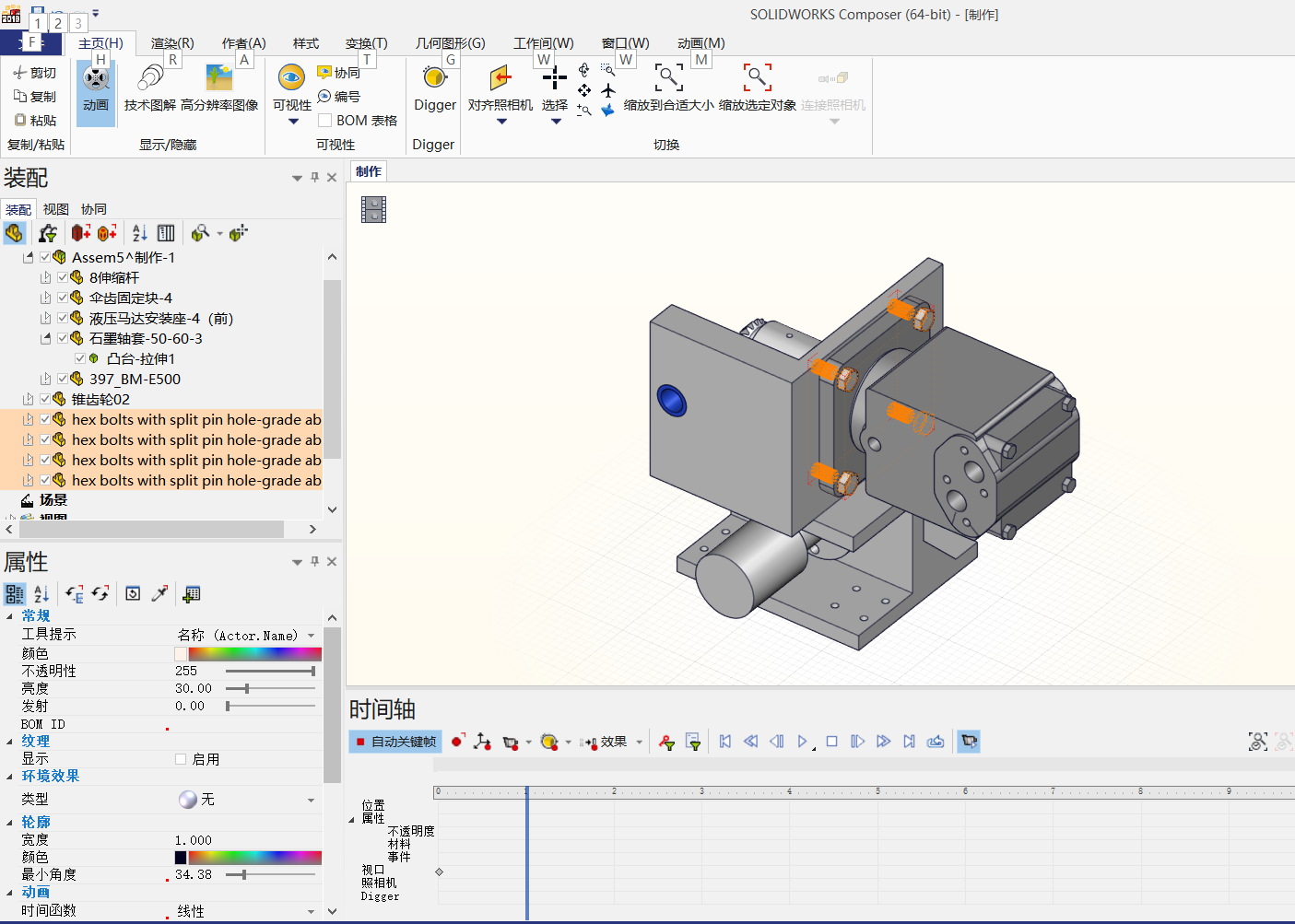Open the 效果 dropdown in timeline toolbar
The height and width of the screenshot is (924, 1295).
[x=639, y=742]
